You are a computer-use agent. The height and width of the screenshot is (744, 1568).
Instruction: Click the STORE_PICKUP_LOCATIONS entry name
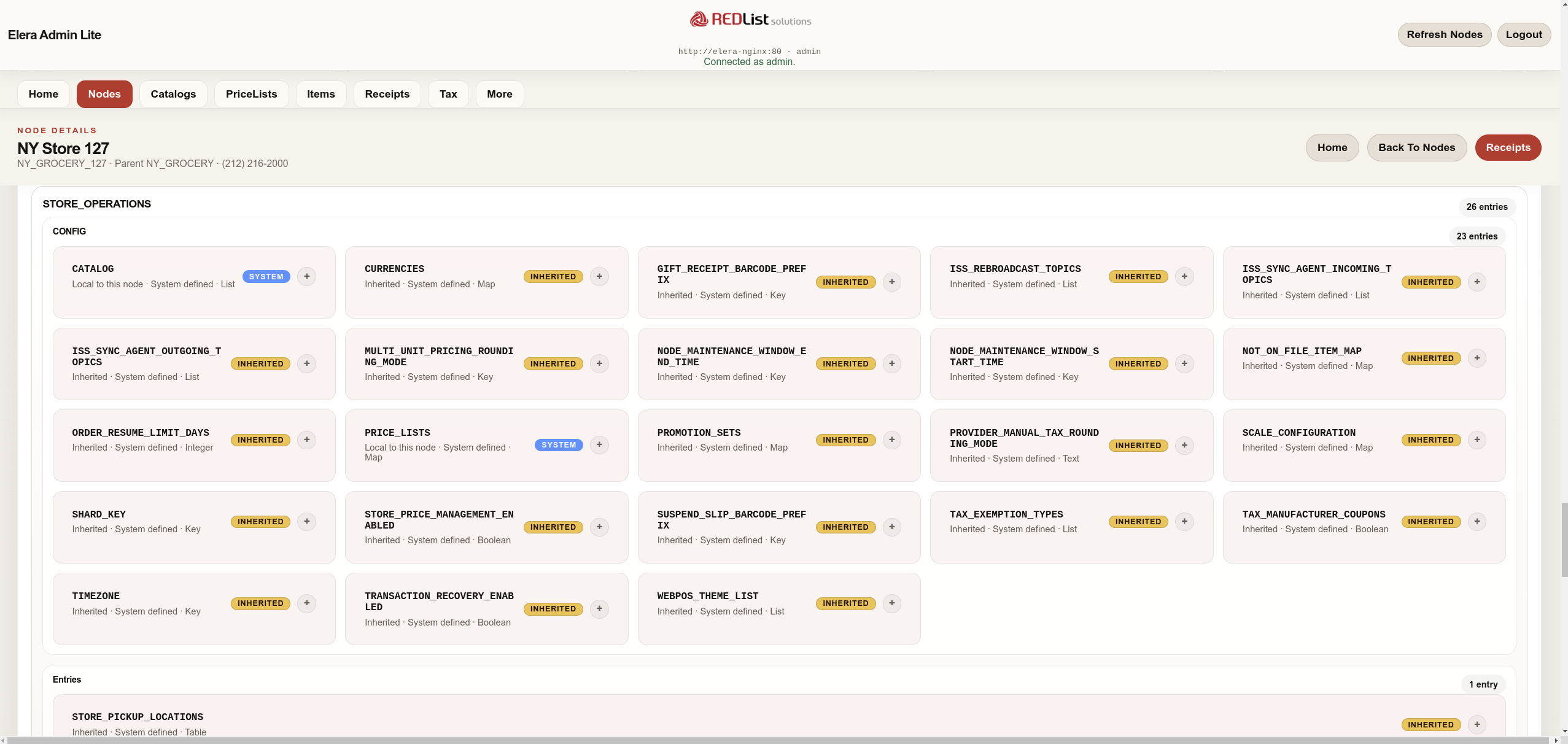click(x=138, y=717)
